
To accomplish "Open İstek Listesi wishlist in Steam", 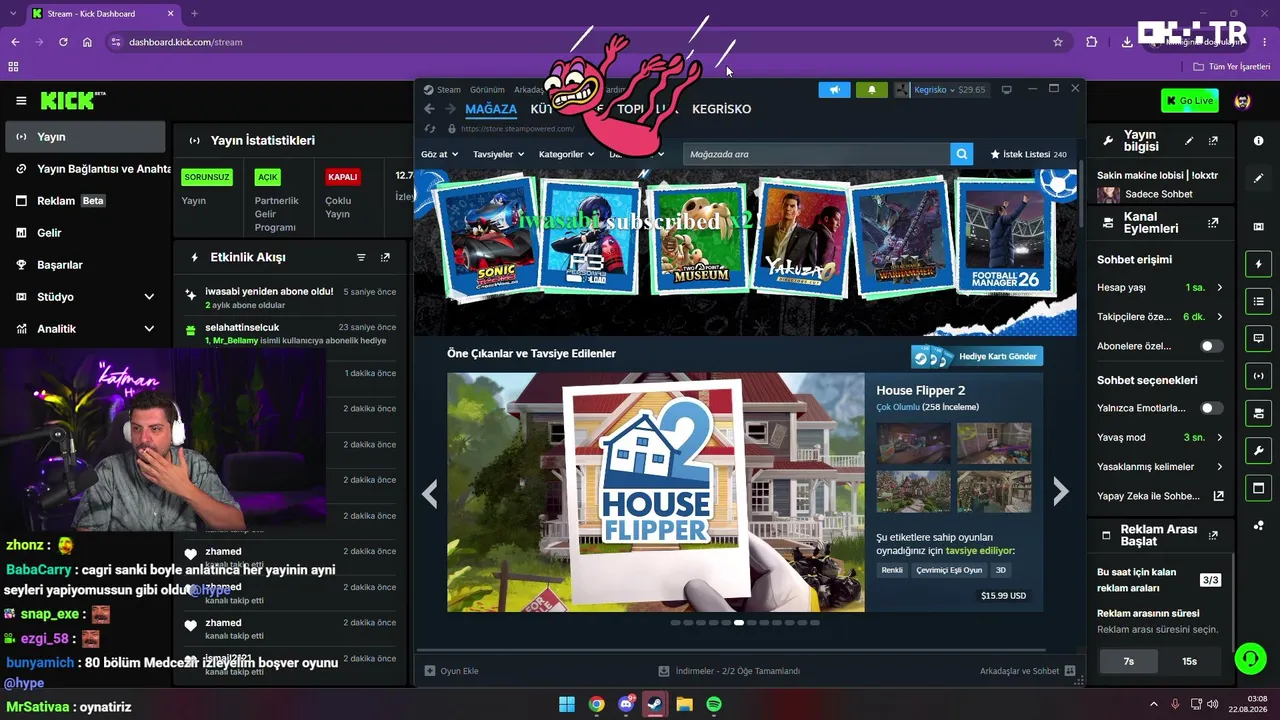I will (1028, 154).
